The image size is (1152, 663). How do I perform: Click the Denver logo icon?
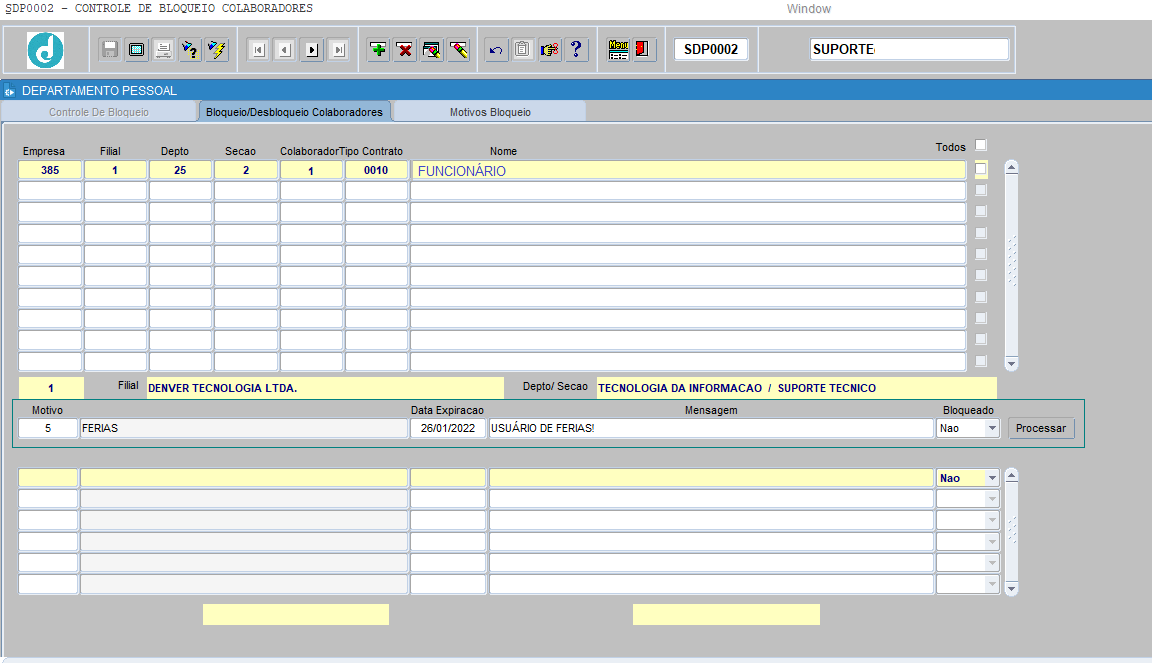[x=46, y=50]
